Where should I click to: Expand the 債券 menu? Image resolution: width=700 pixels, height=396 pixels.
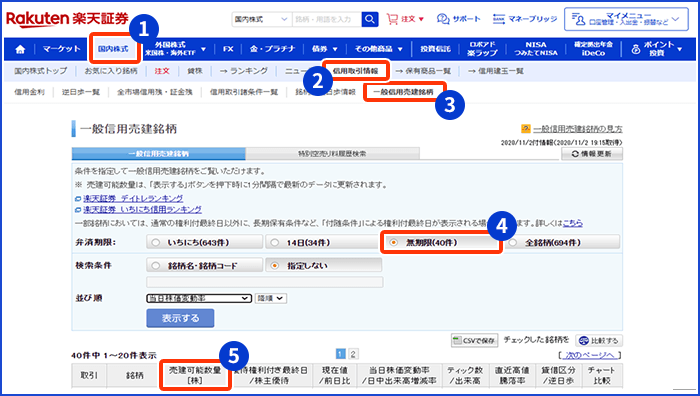coord(325,49)
